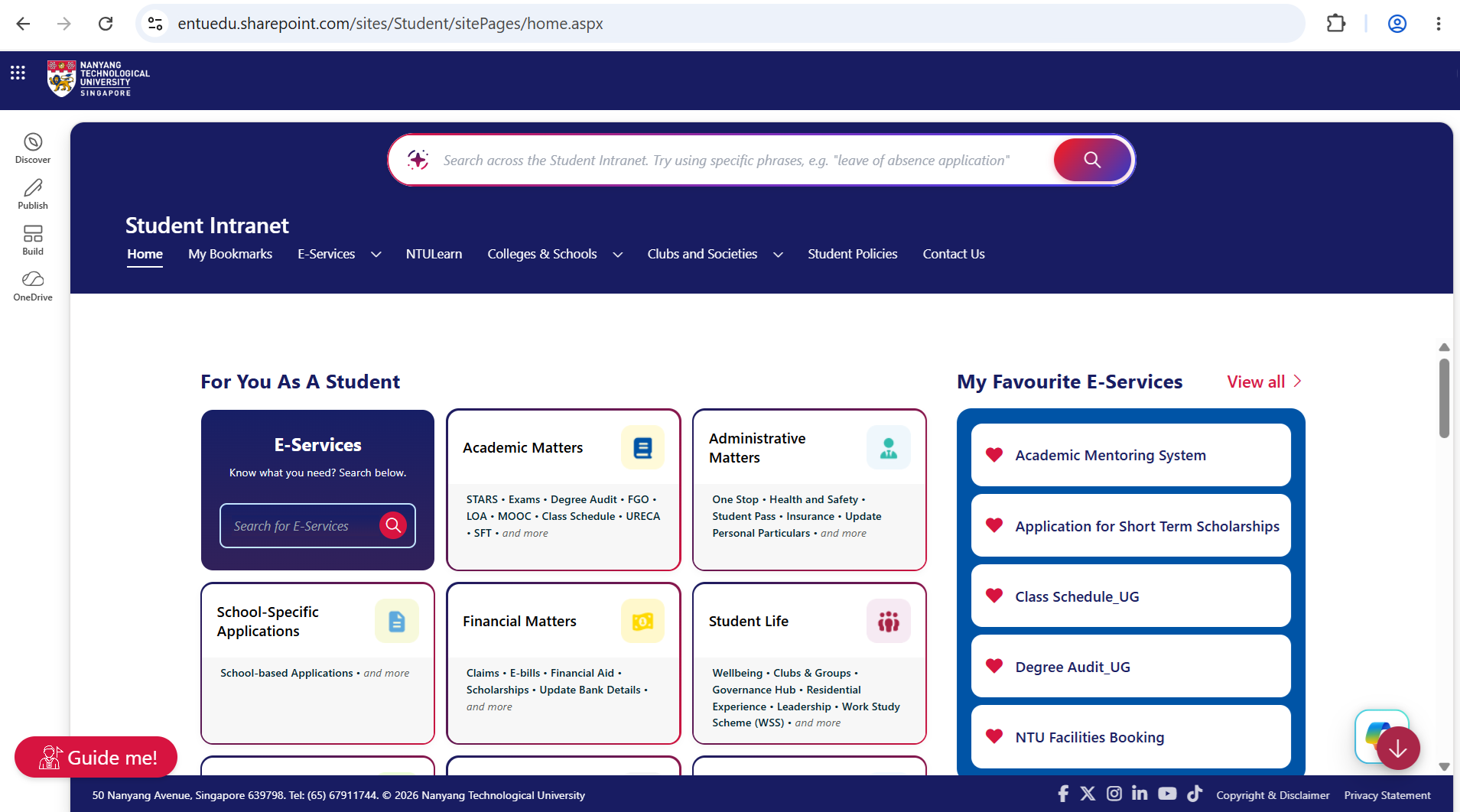This screenshot has width=1460, height=812.
Task: Click the Academic Matters book icon
Action: pos(642,447)
